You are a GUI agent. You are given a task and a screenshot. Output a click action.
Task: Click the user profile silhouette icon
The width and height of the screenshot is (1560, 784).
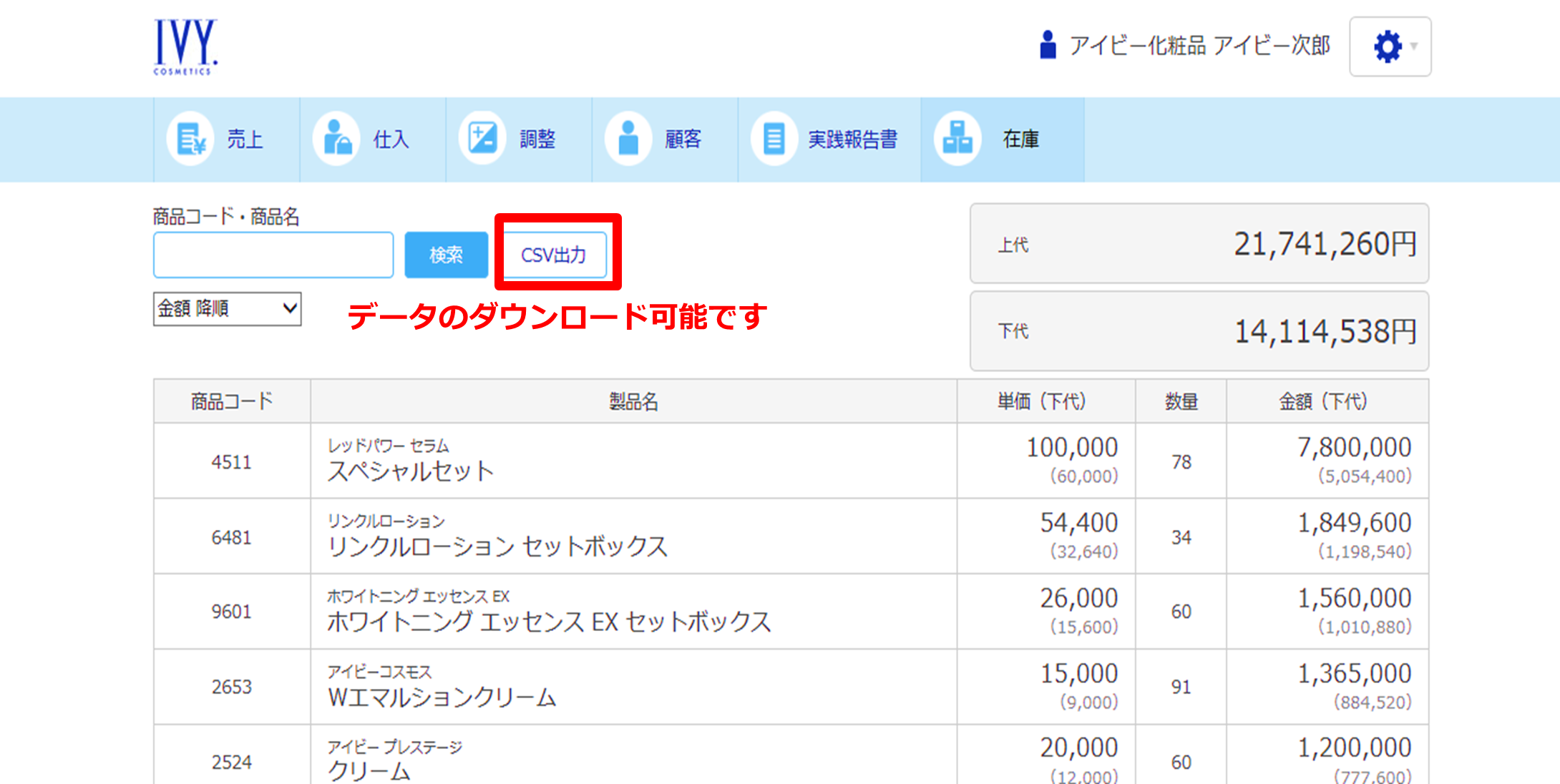[x=1048, y=45]
